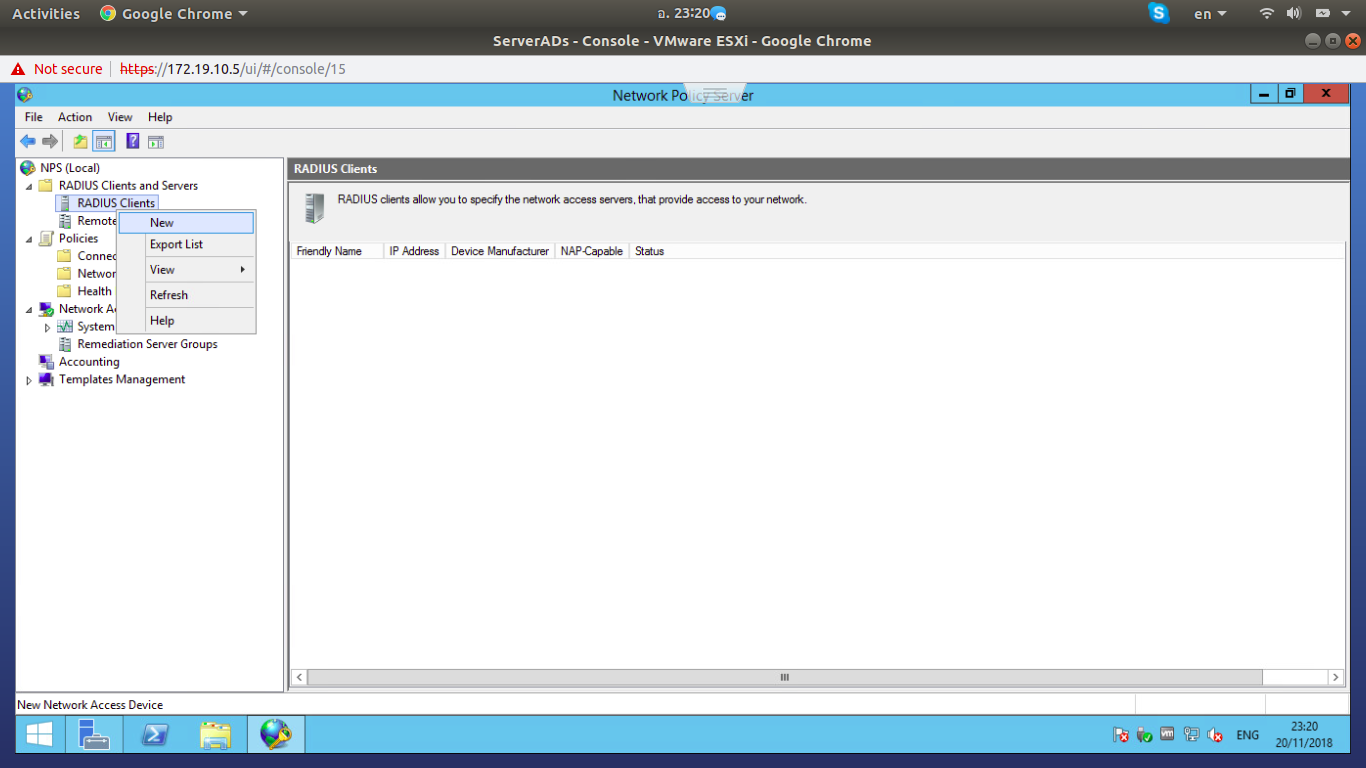This screenshot has height=768, width=1366.
Task: Open the File menu
Action: point(34,117)
